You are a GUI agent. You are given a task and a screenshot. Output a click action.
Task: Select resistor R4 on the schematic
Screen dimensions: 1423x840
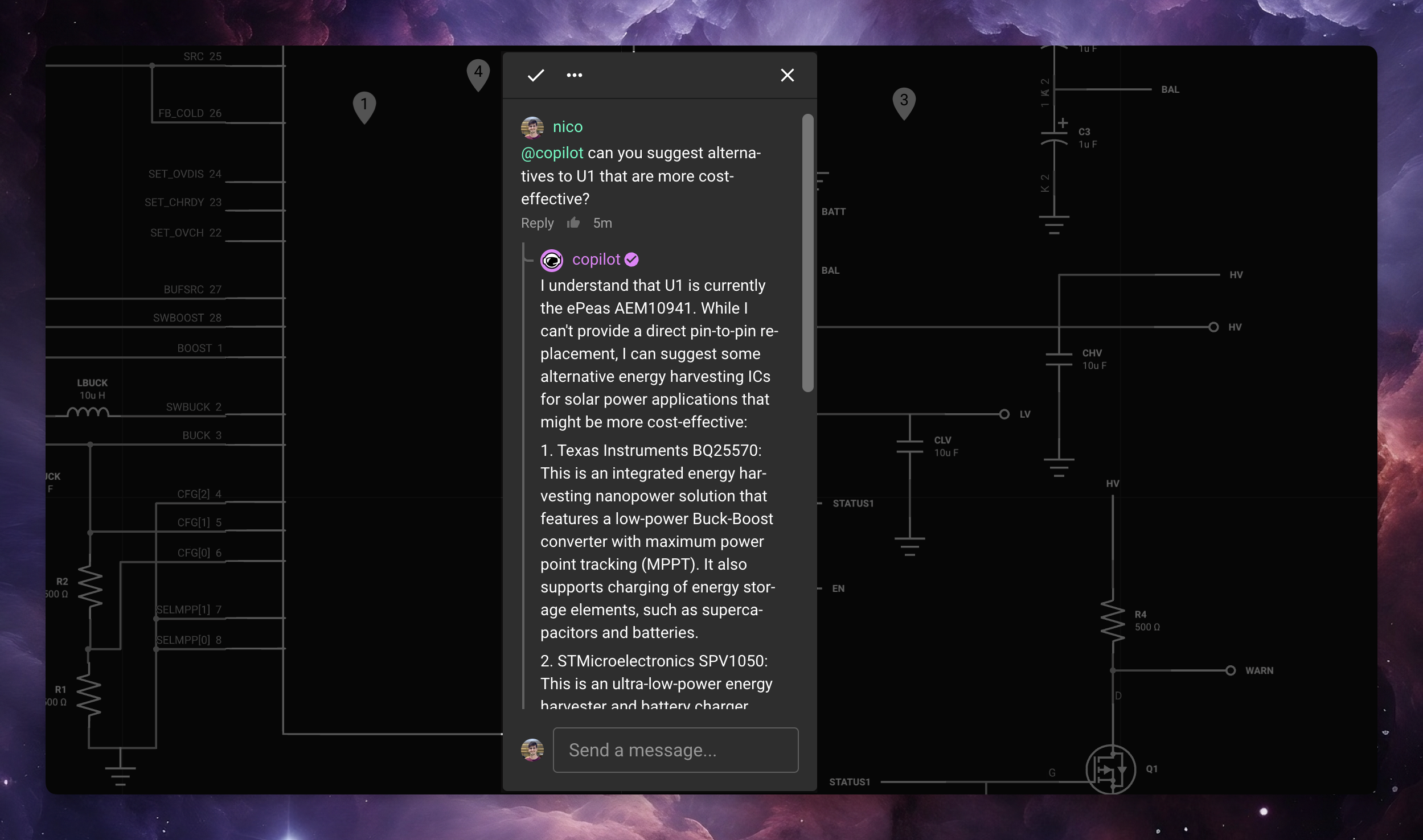click(x=1113, y=621)
